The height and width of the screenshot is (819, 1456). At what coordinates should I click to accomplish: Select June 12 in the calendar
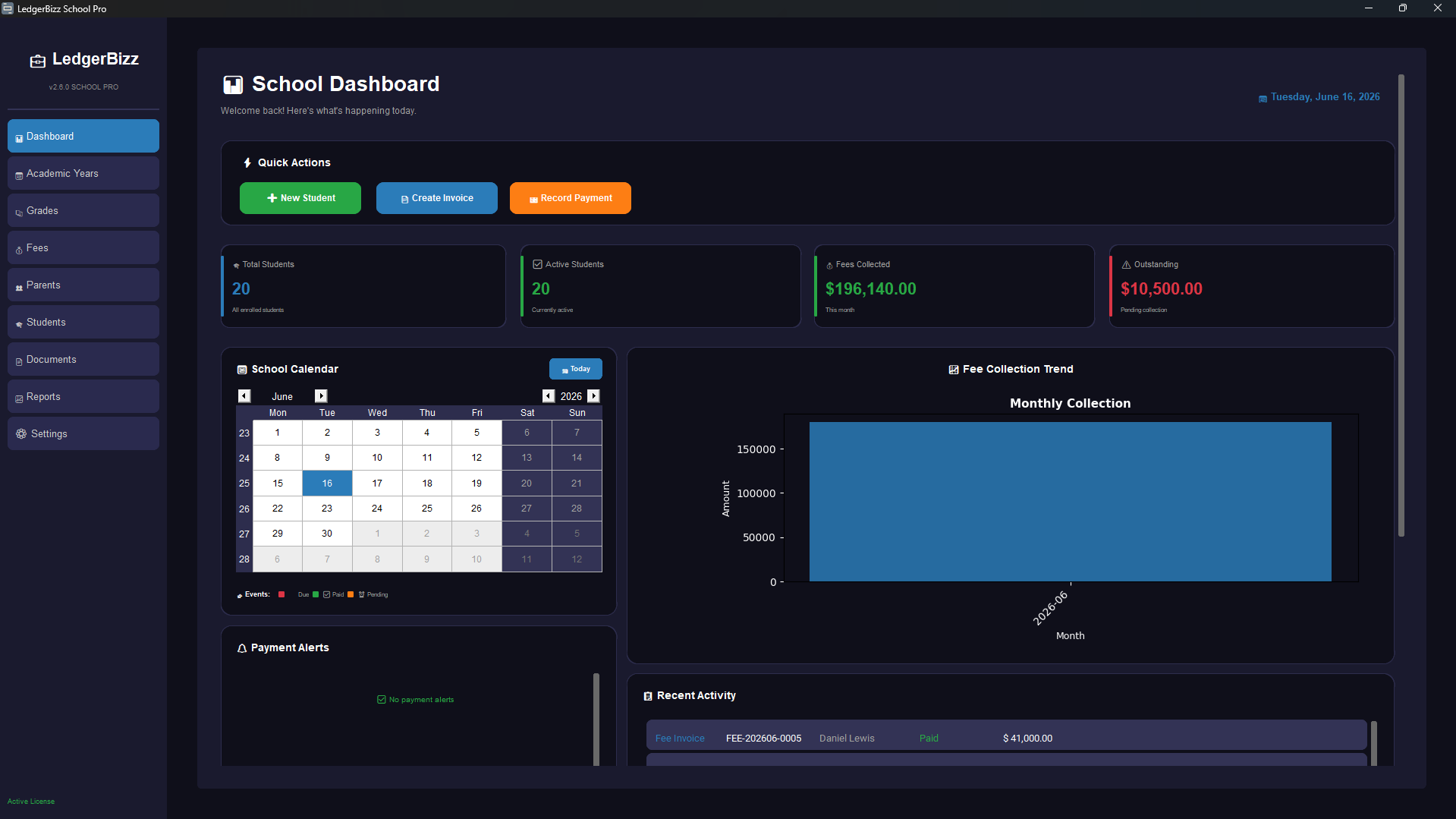pos(476,458)
